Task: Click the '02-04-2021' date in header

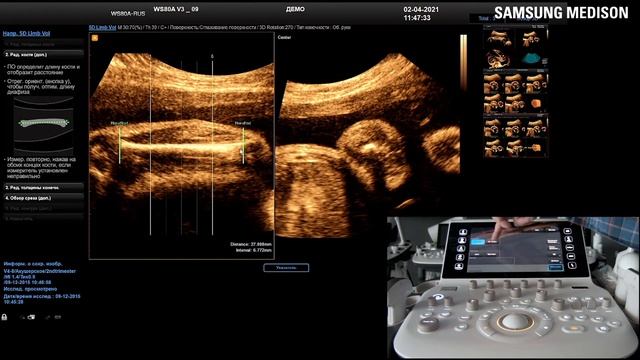Action: 421,9
